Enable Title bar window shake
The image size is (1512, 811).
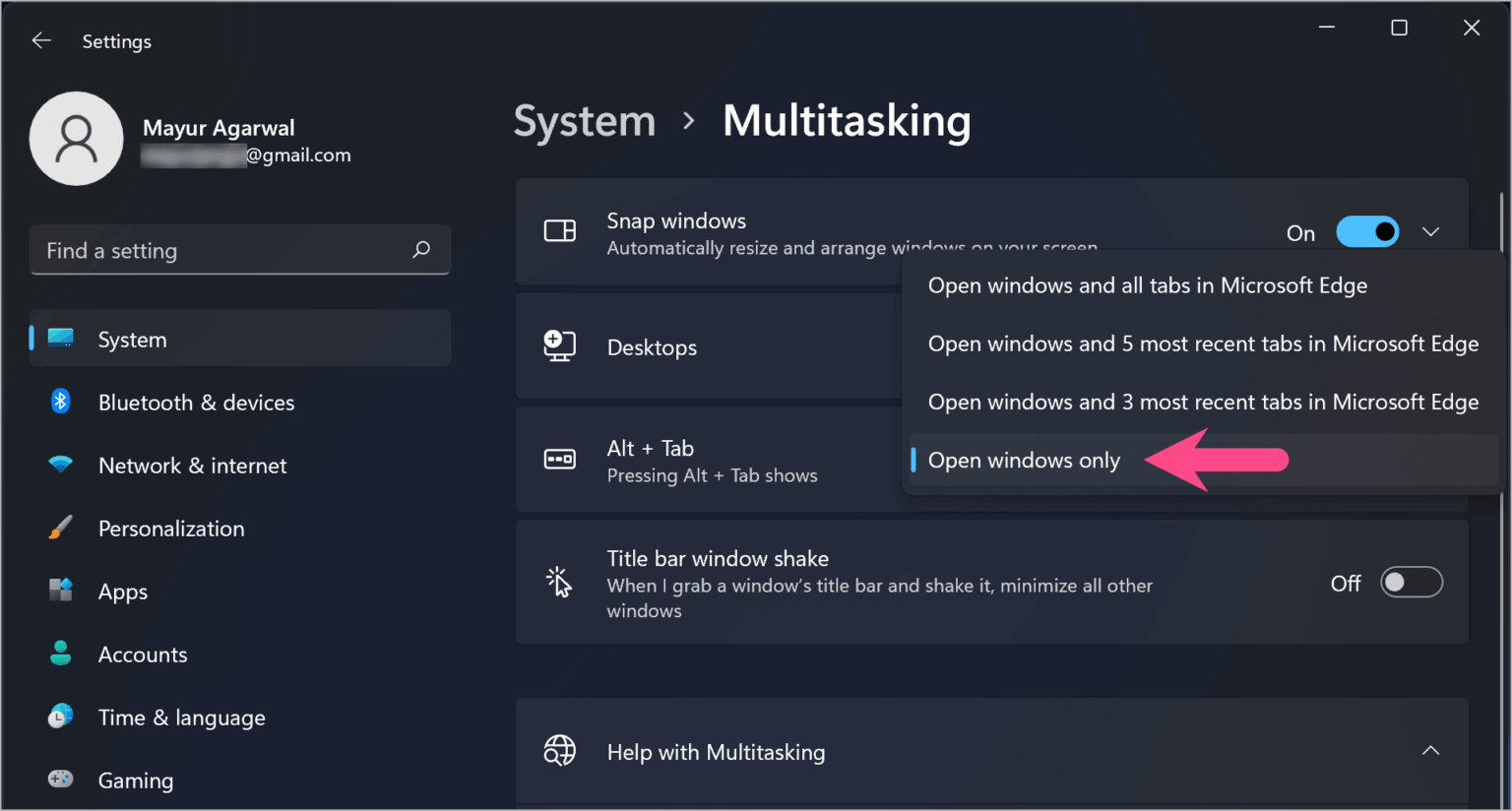click(1412, 582)
